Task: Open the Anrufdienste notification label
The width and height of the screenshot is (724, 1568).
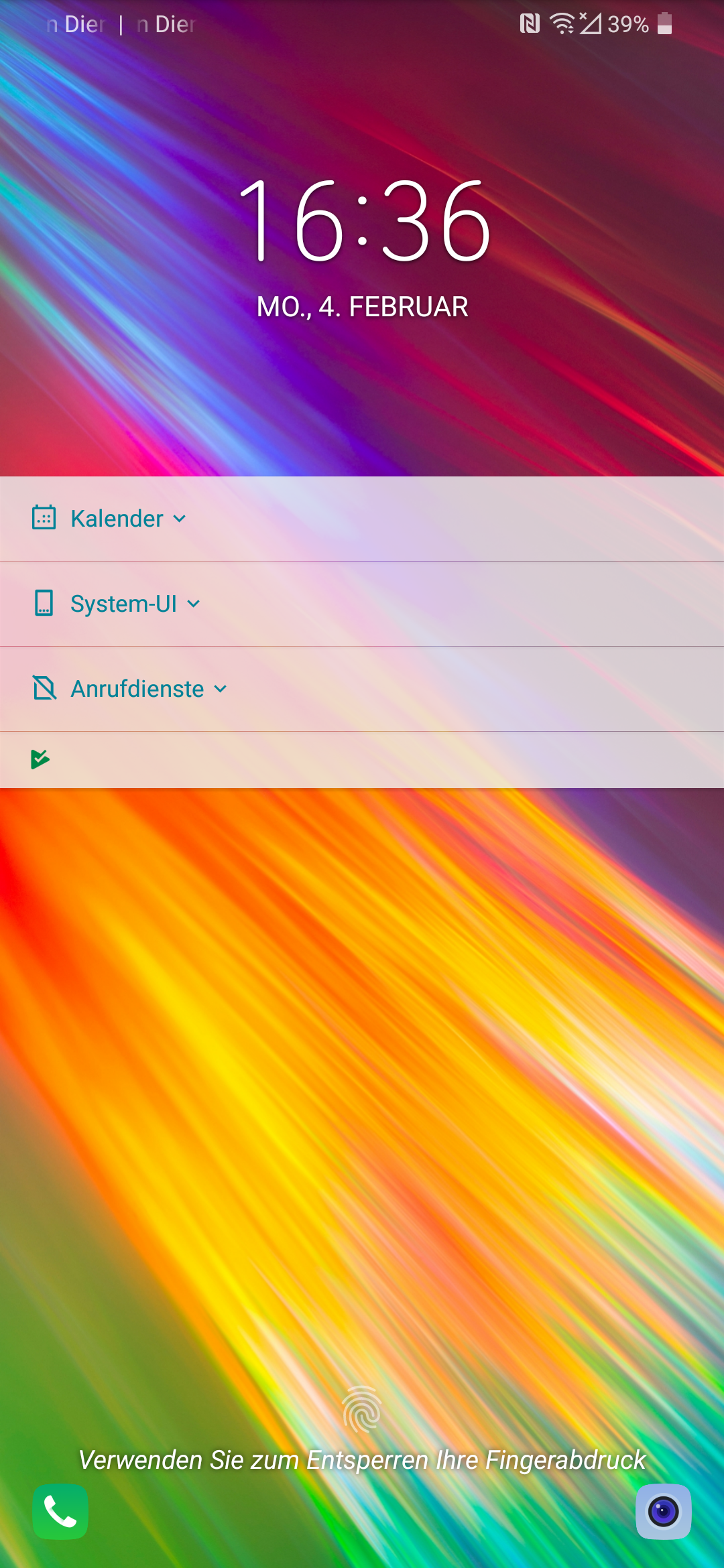Action: tap(137, 689)
